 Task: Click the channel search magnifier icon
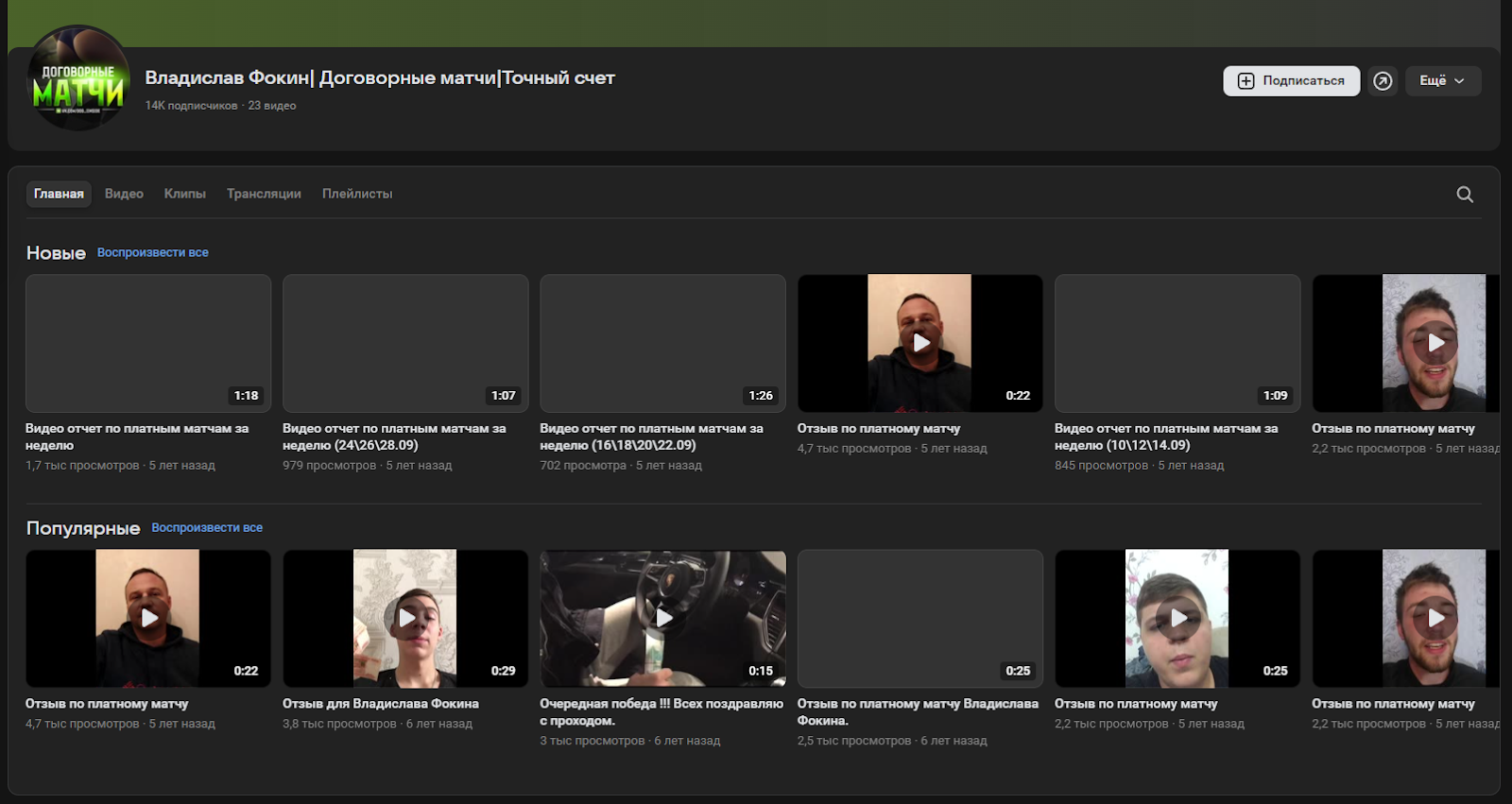point(1465,195)
